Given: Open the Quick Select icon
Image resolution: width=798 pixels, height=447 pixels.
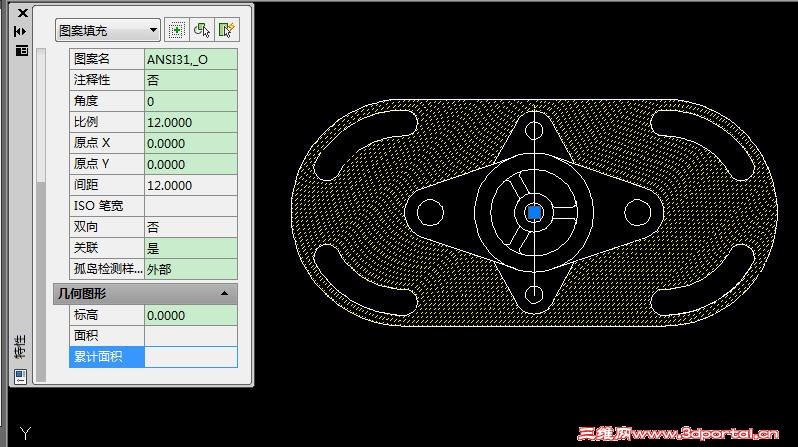Looking at the screenshot, I should tap(226, 31).
